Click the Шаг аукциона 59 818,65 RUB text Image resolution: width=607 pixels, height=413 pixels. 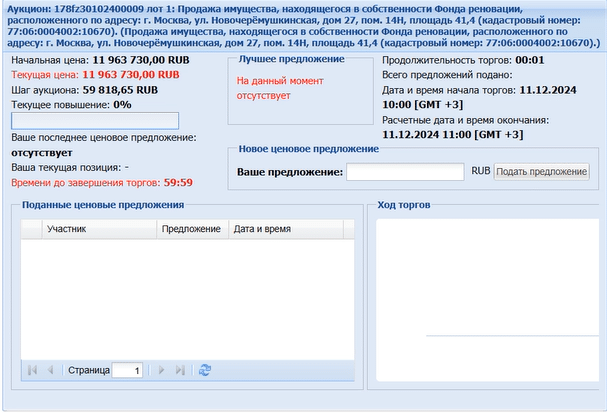tap(84, 90)
